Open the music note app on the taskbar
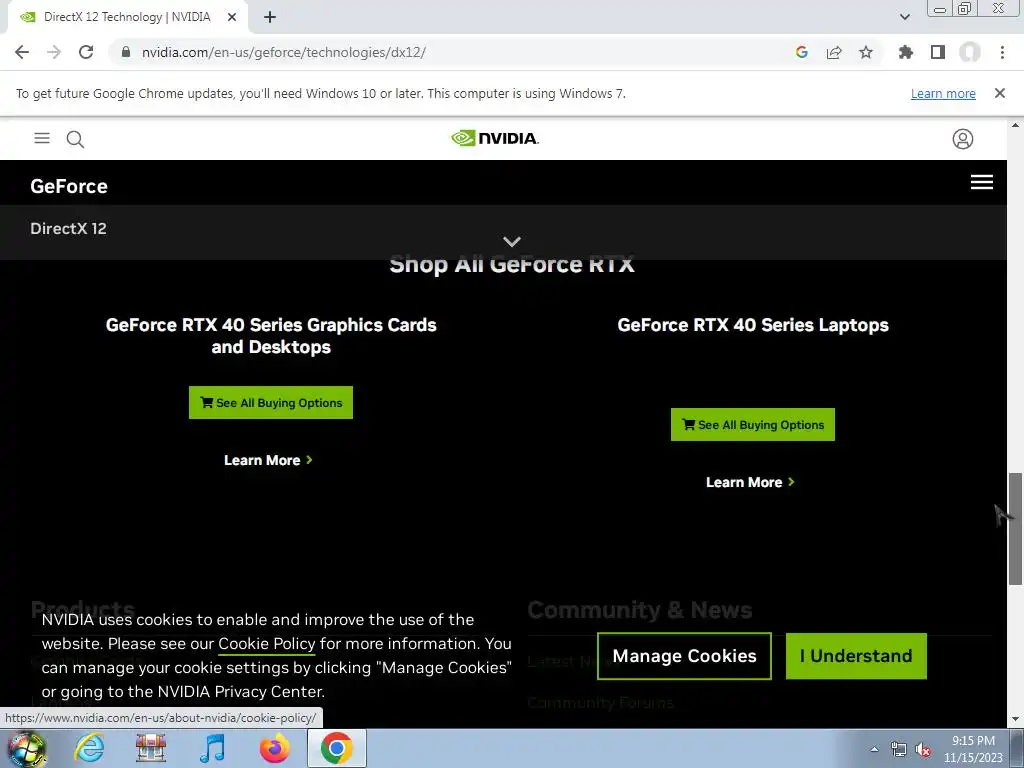1024x768 pixels. point(212,748)
